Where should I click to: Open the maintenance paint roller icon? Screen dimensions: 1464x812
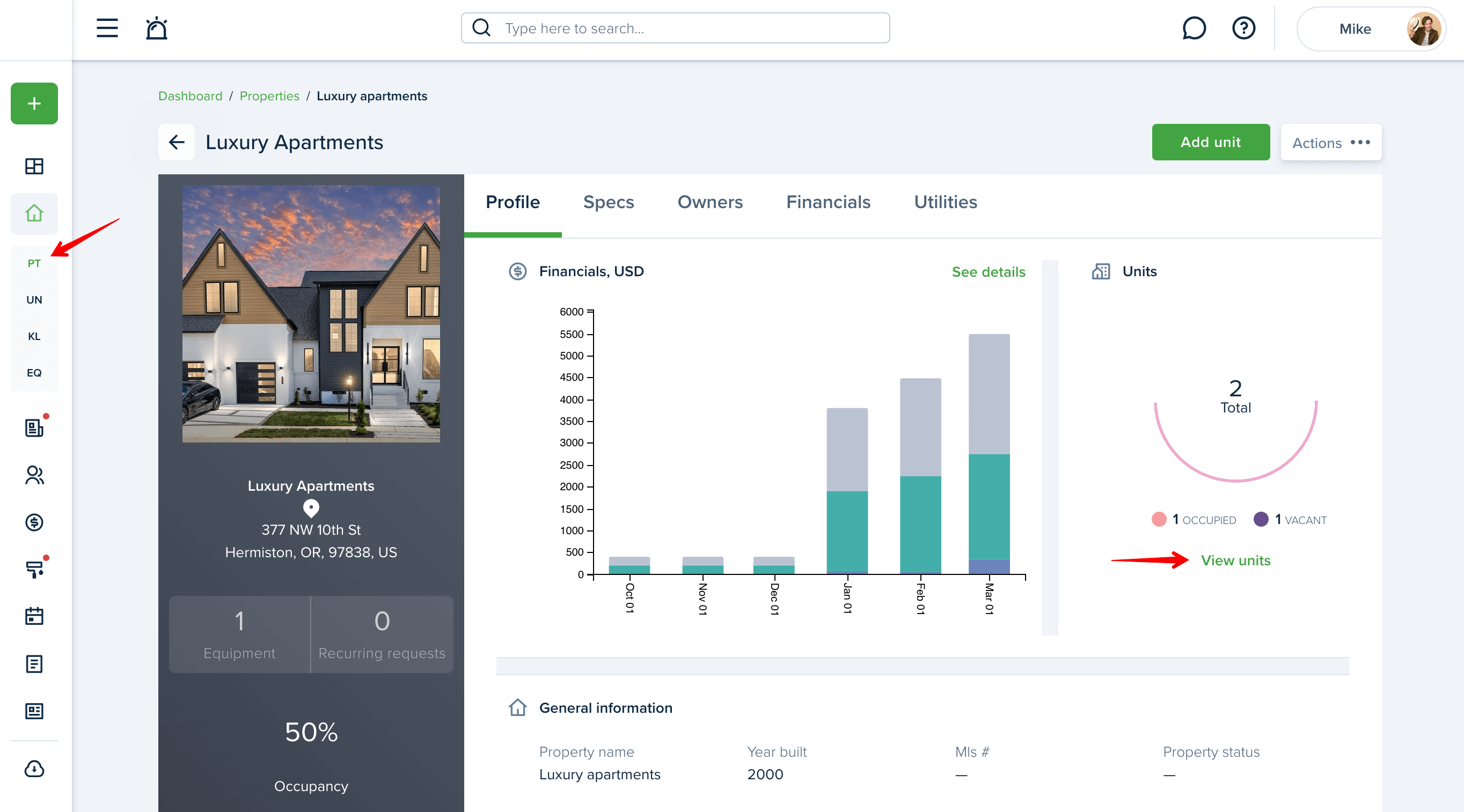click(34, 569)
